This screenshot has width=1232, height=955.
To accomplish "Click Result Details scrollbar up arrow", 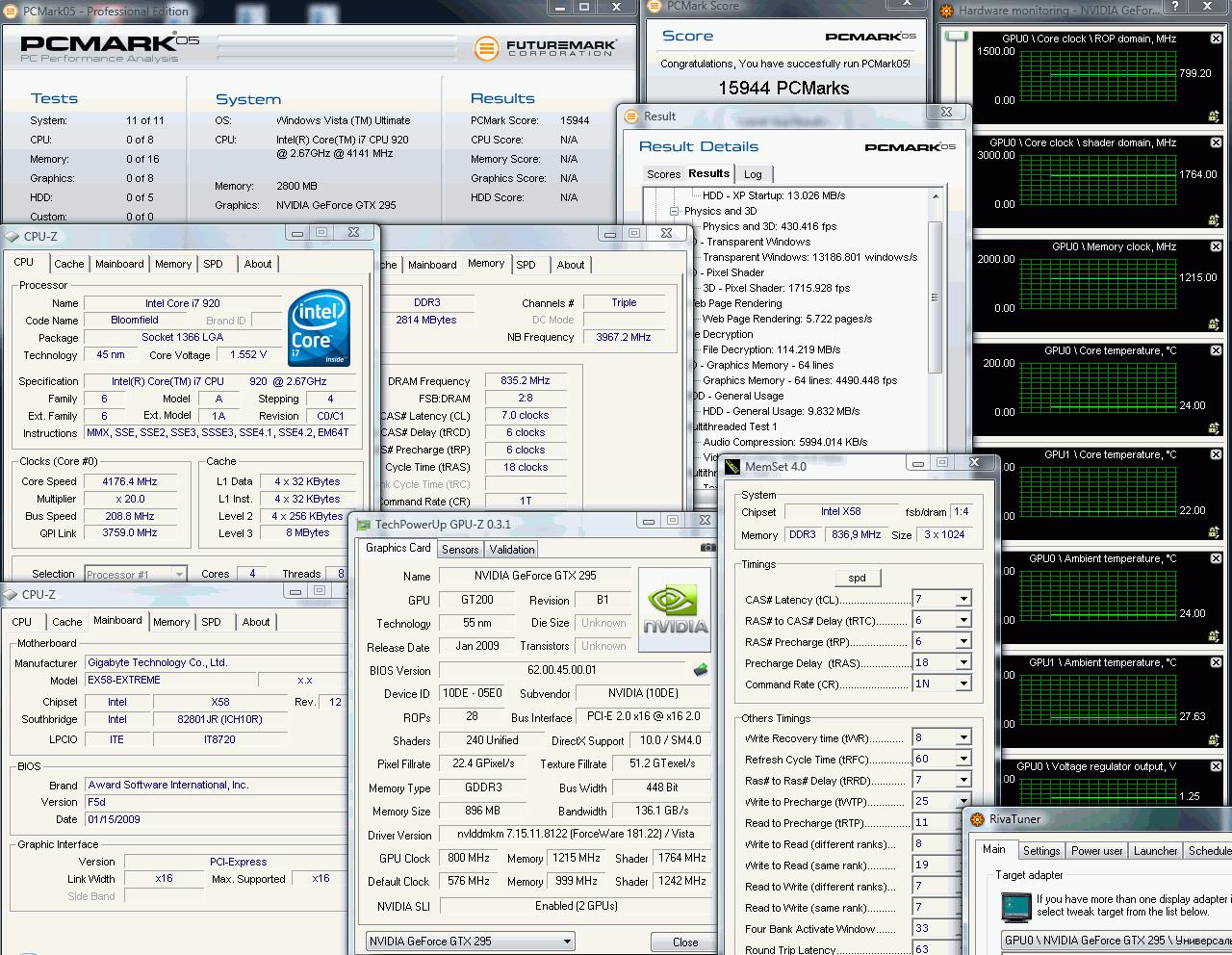I will pyautogui.click(x=935, y=195).
